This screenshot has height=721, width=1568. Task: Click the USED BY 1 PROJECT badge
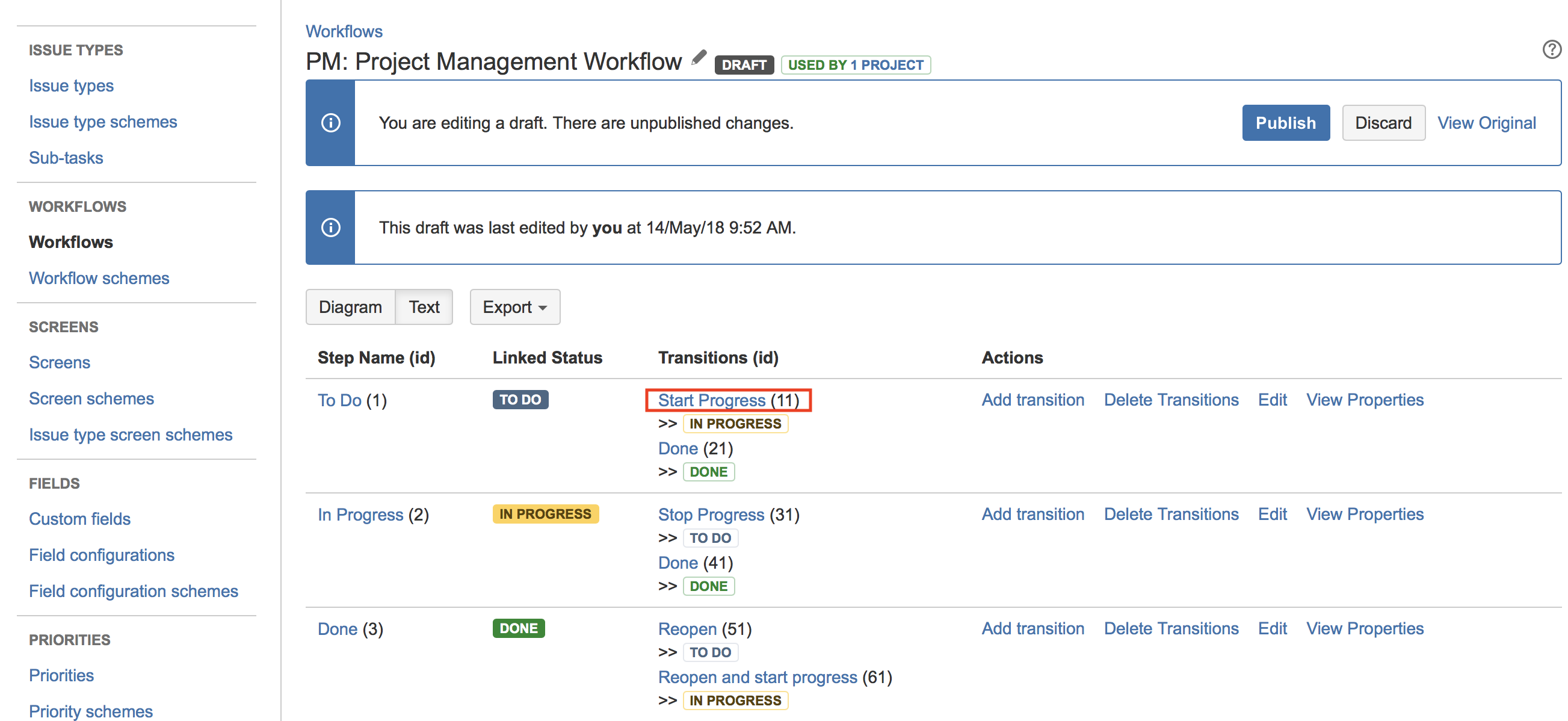[855, 64]
